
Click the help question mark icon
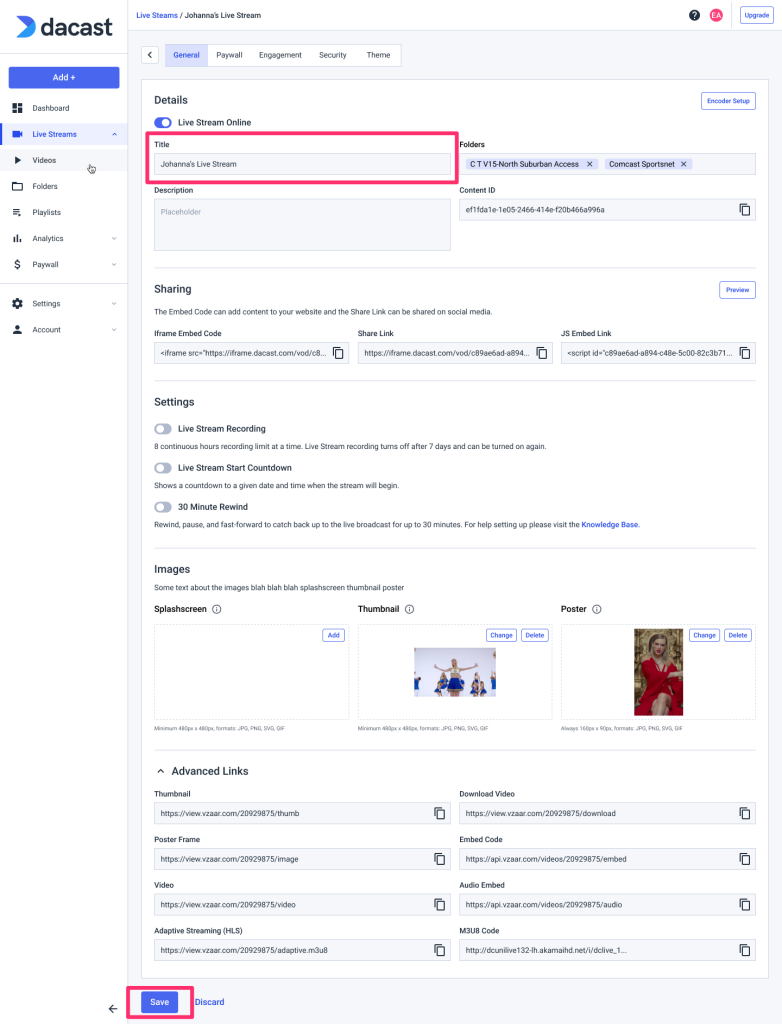694,15
